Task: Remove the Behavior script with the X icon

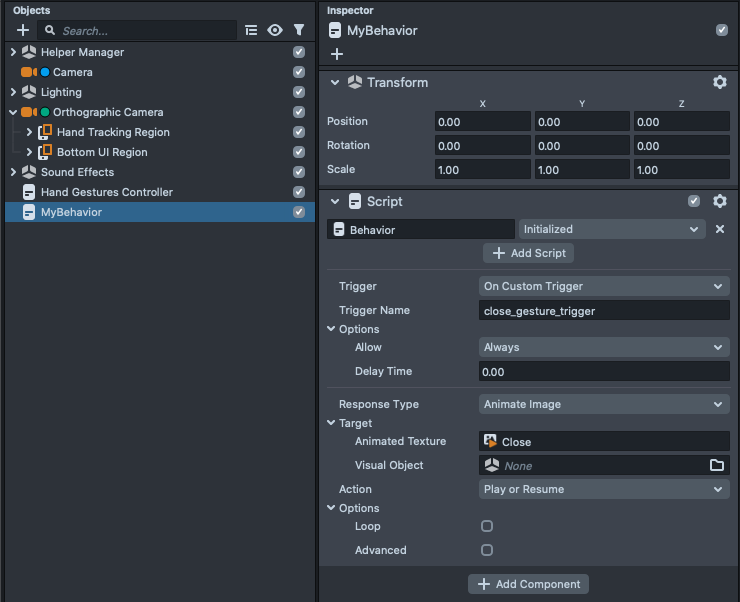Action: (x=719, y=229)
